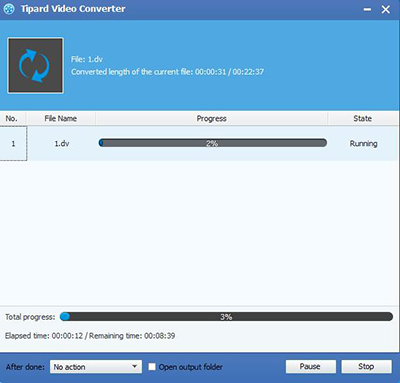Pause the running conversion
The height and width of the screenshot is (383, 400).
(311, 366)
